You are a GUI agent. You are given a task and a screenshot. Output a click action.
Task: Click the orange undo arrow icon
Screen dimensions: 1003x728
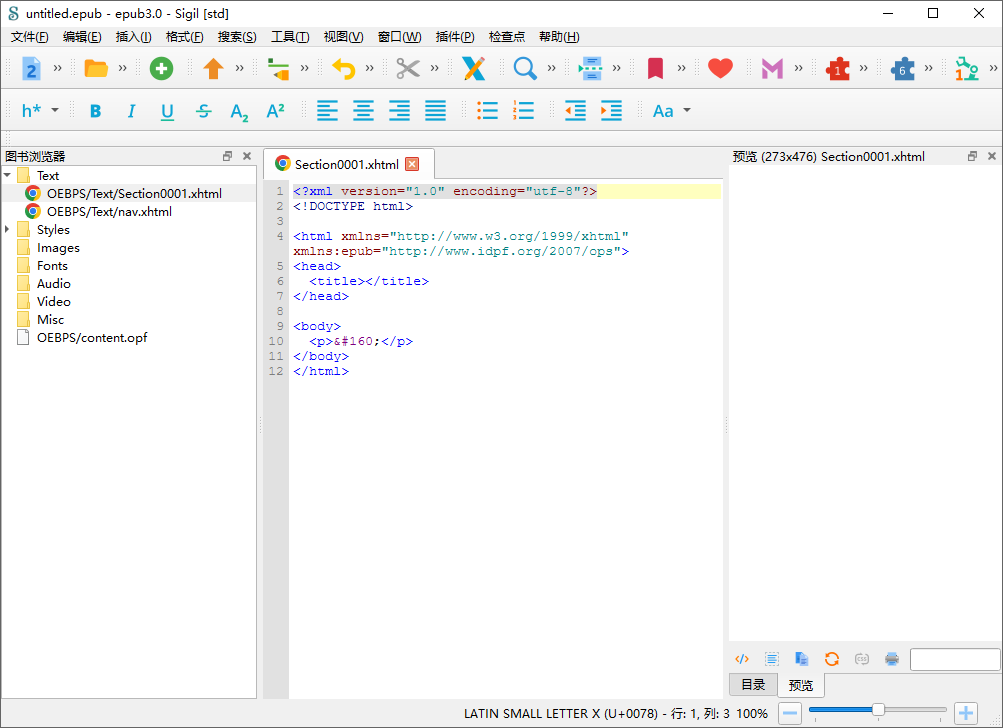343,68
